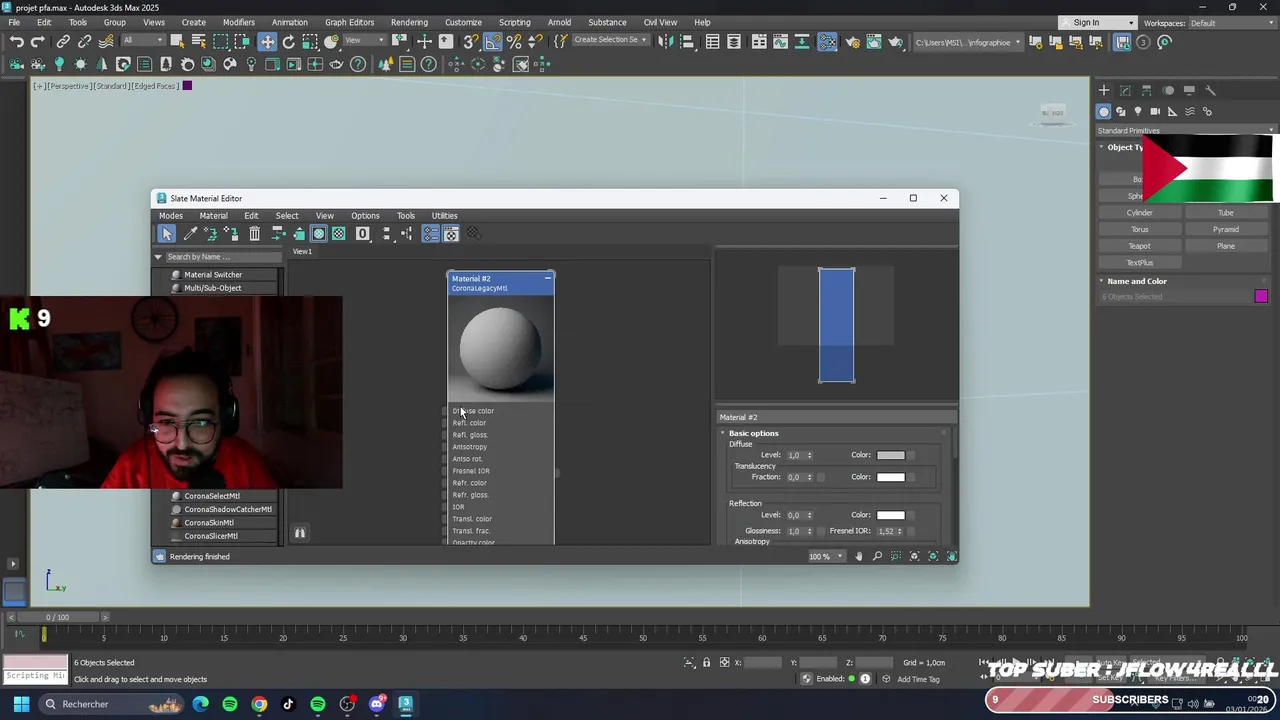Select CoronaSkinMtl in the browser list
1280x720 pixels.
(x=209, y=522)
